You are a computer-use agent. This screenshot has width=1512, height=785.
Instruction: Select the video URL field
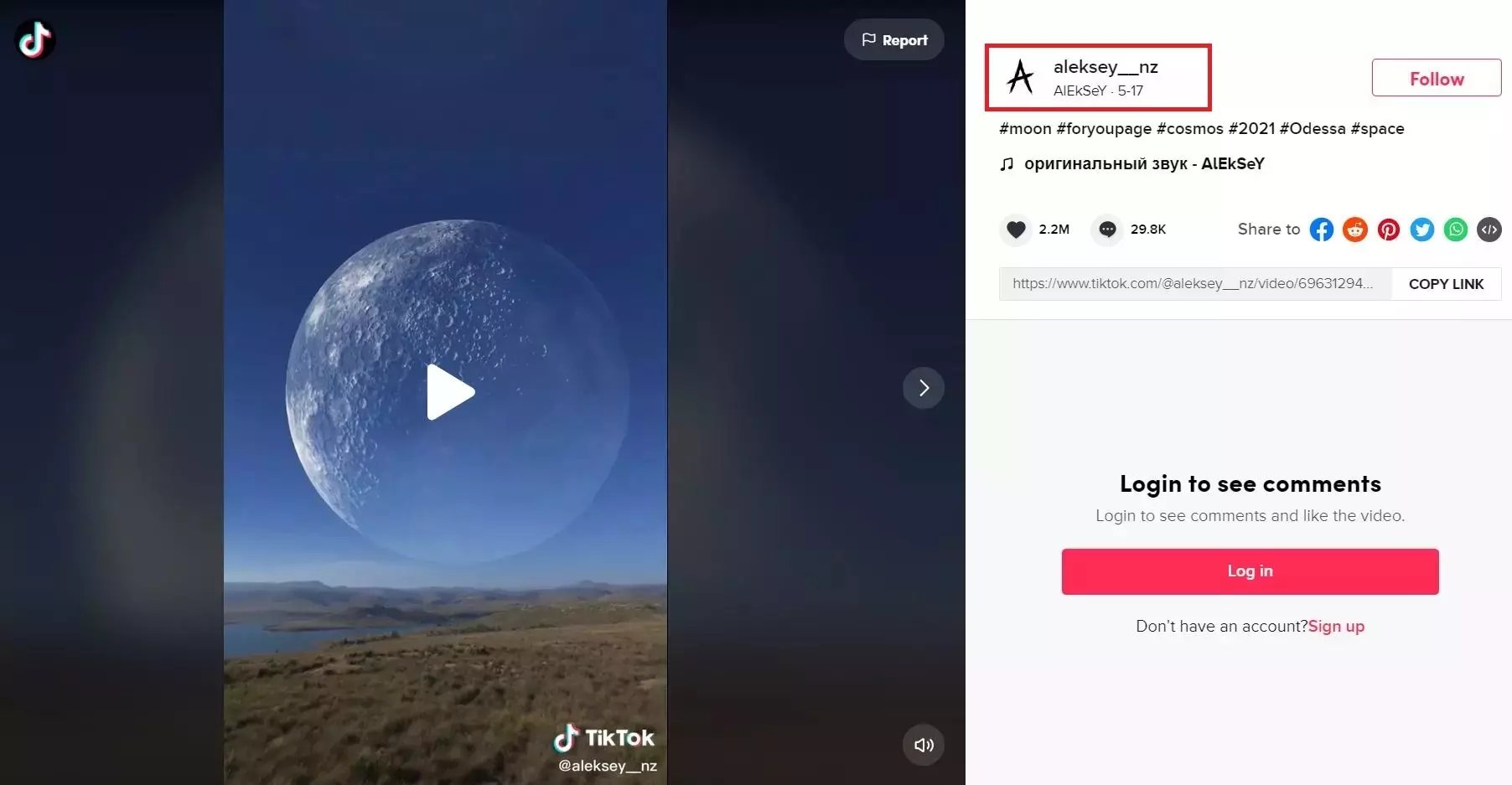[1195, 284]
